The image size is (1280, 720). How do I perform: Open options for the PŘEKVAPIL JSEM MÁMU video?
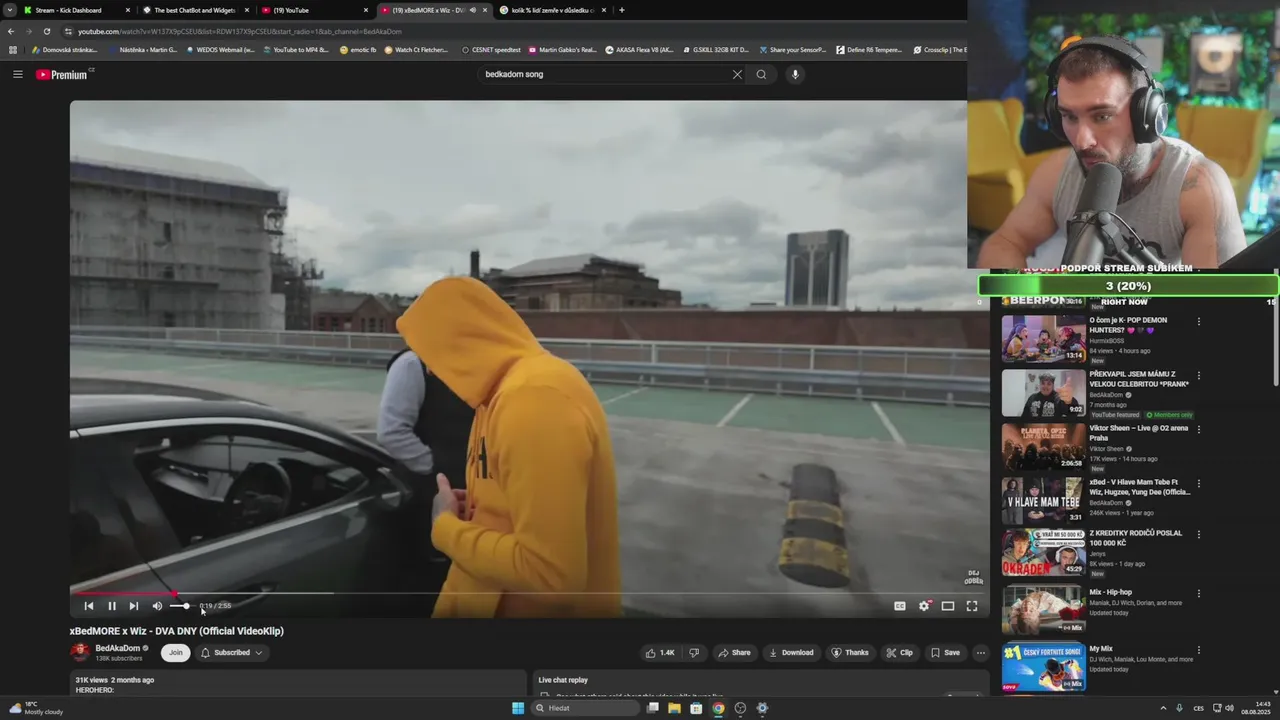point(1199,376)
